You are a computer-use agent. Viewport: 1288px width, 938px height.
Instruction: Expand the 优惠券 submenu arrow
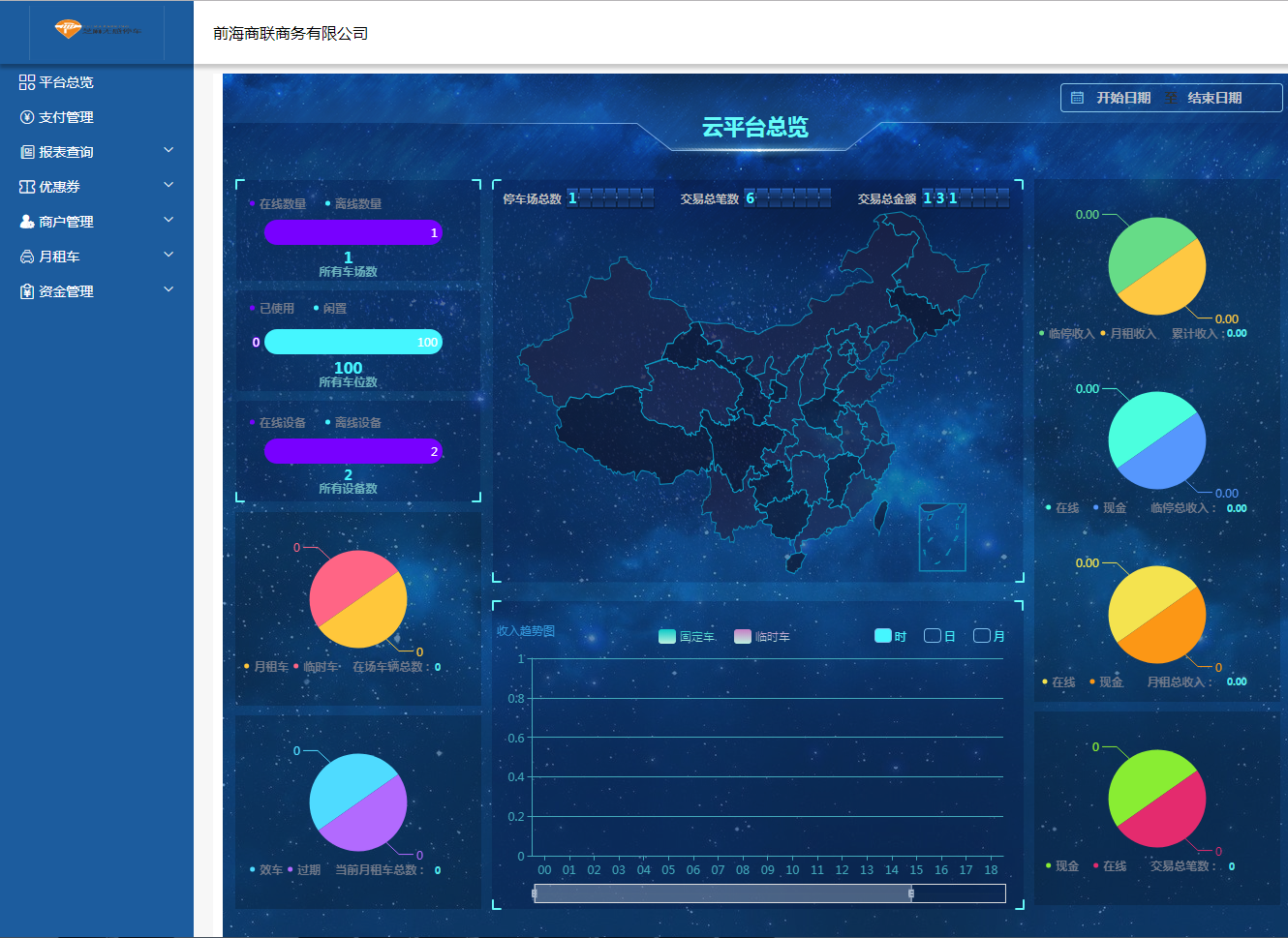pos(169,185)
